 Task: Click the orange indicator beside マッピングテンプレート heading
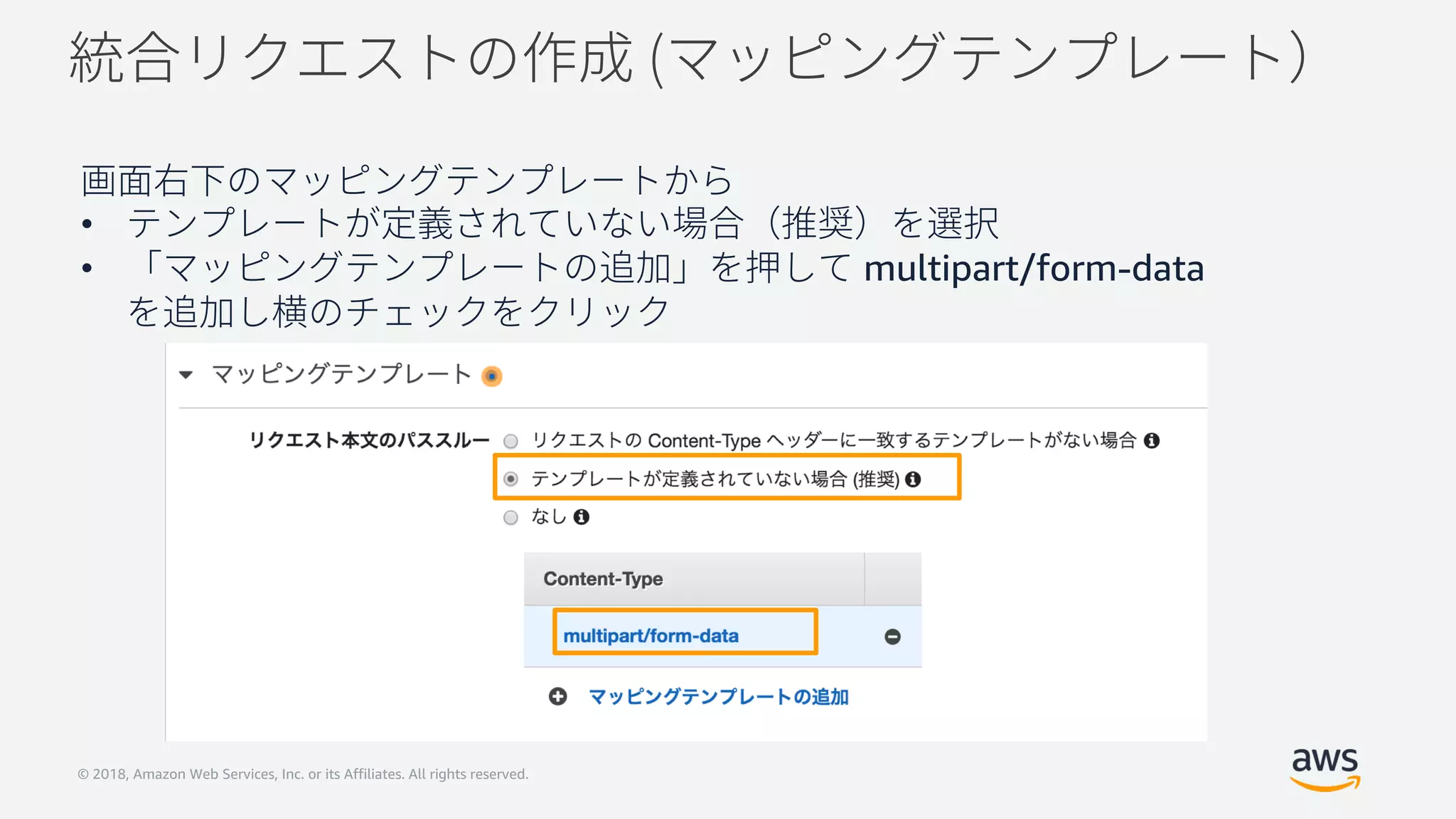tap(491, 376)
